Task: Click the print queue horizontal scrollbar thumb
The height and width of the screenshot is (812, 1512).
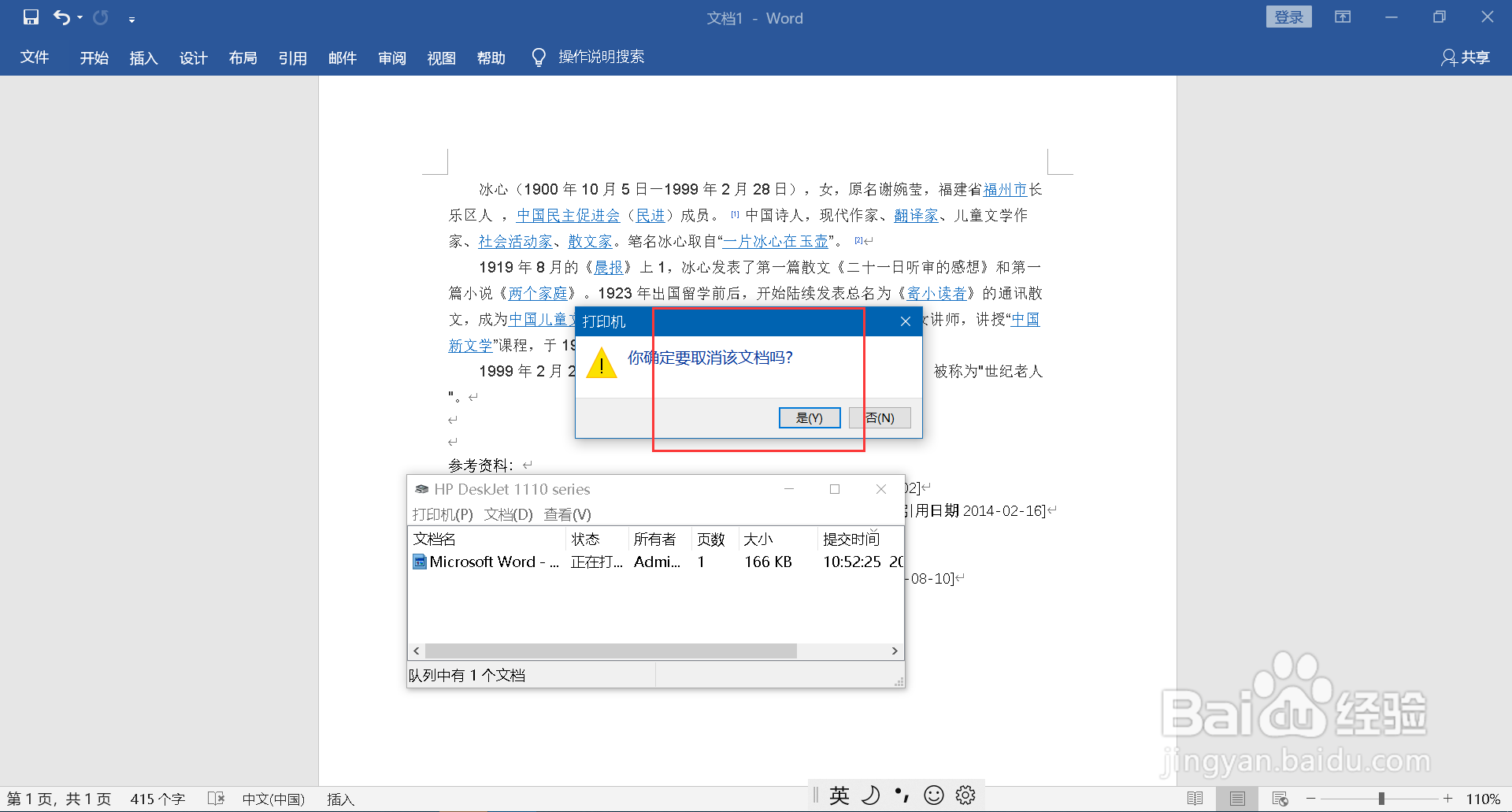Action: tap(611, 651)
